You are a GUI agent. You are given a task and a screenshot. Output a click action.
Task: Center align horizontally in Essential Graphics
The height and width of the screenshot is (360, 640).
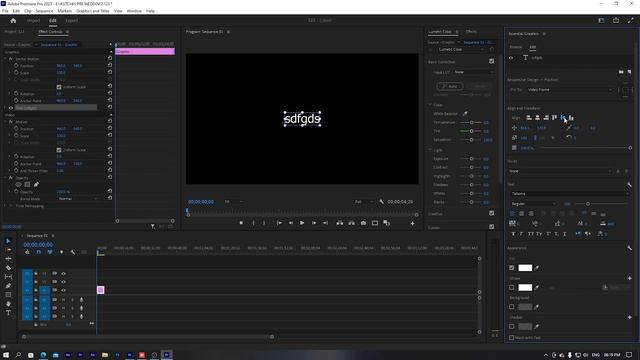tap(538, 118)
